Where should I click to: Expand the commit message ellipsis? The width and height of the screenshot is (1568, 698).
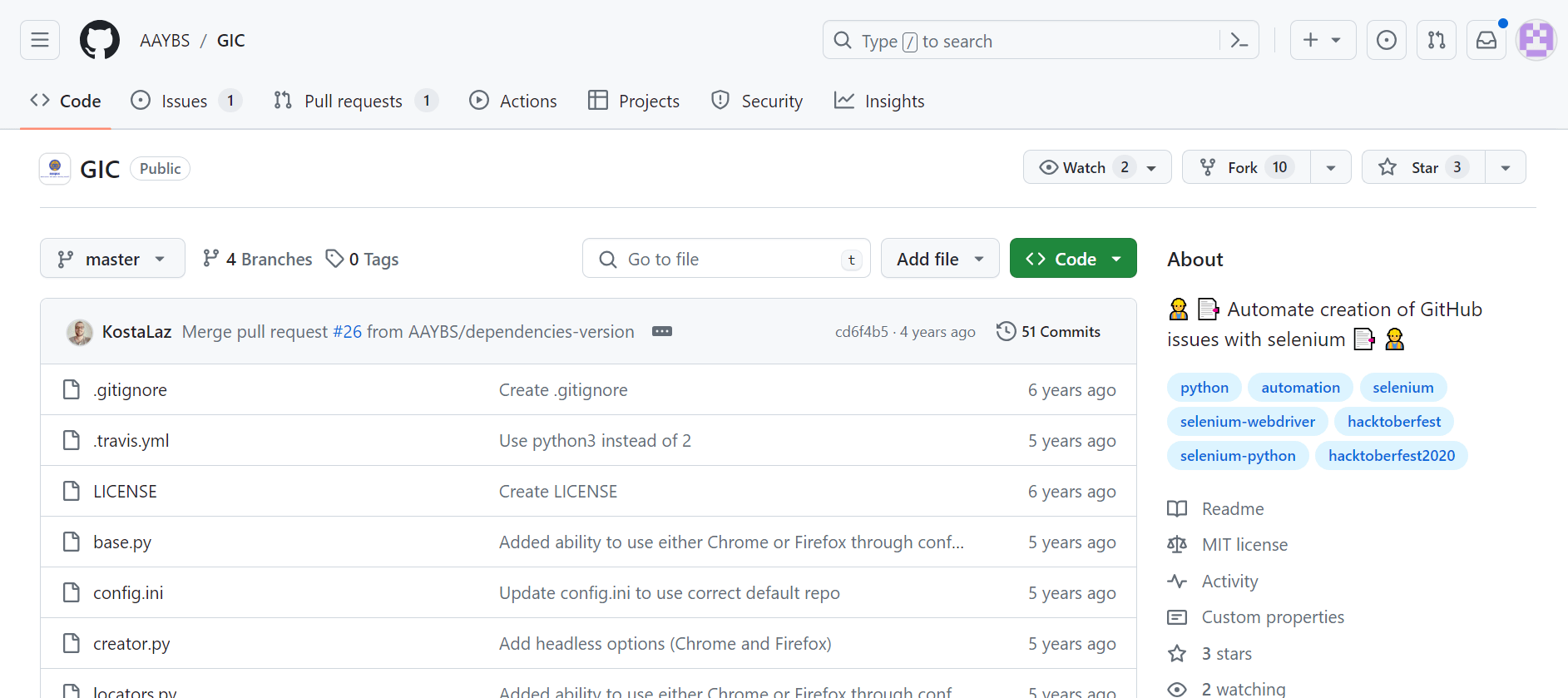[x=662, y=331]
